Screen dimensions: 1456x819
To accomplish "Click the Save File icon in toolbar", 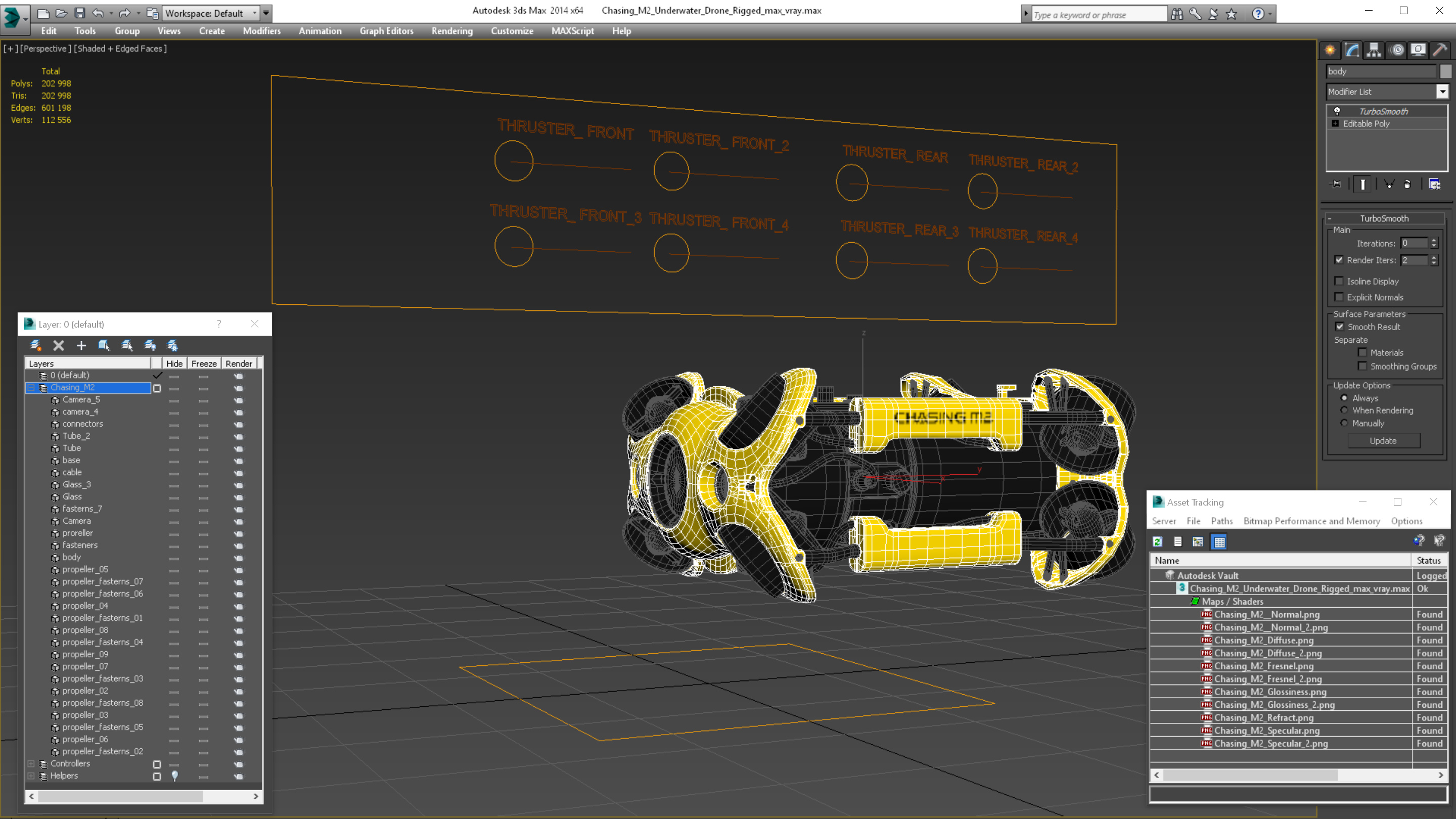I will [80, 13].
